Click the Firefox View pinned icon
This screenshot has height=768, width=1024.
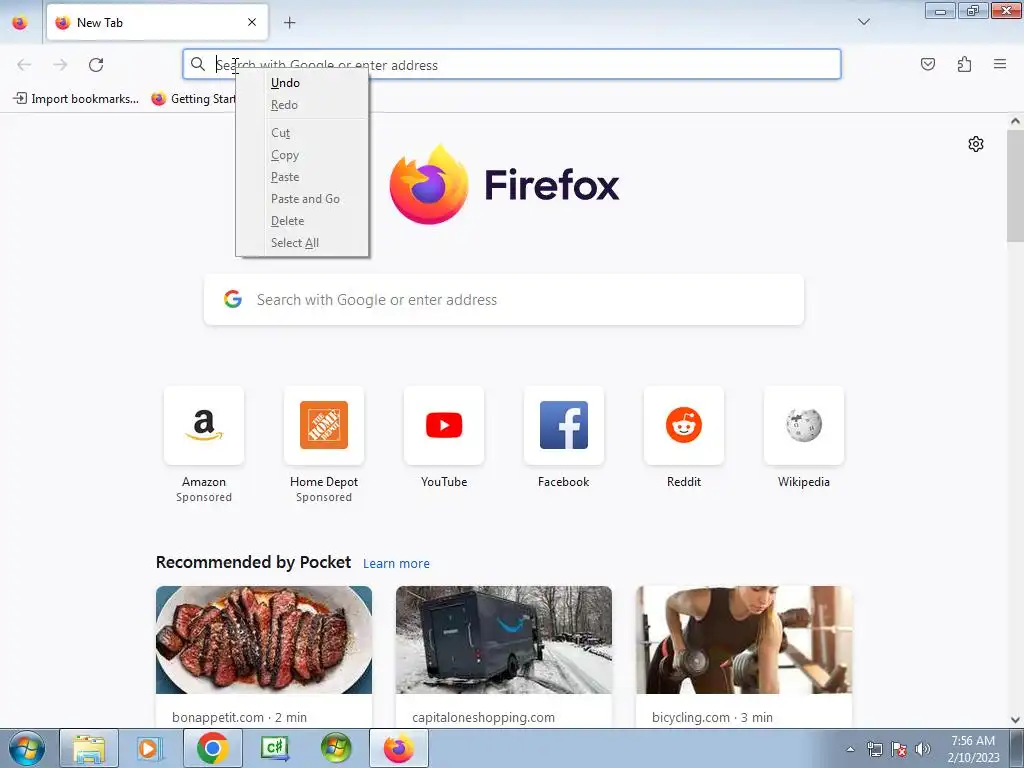pyautogui.click(x=20, y=22)
